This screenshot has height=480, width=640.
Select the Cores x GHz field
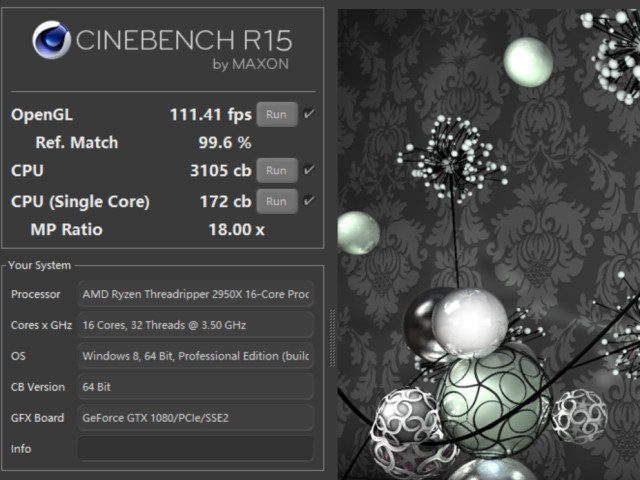[x=195, y=325]
